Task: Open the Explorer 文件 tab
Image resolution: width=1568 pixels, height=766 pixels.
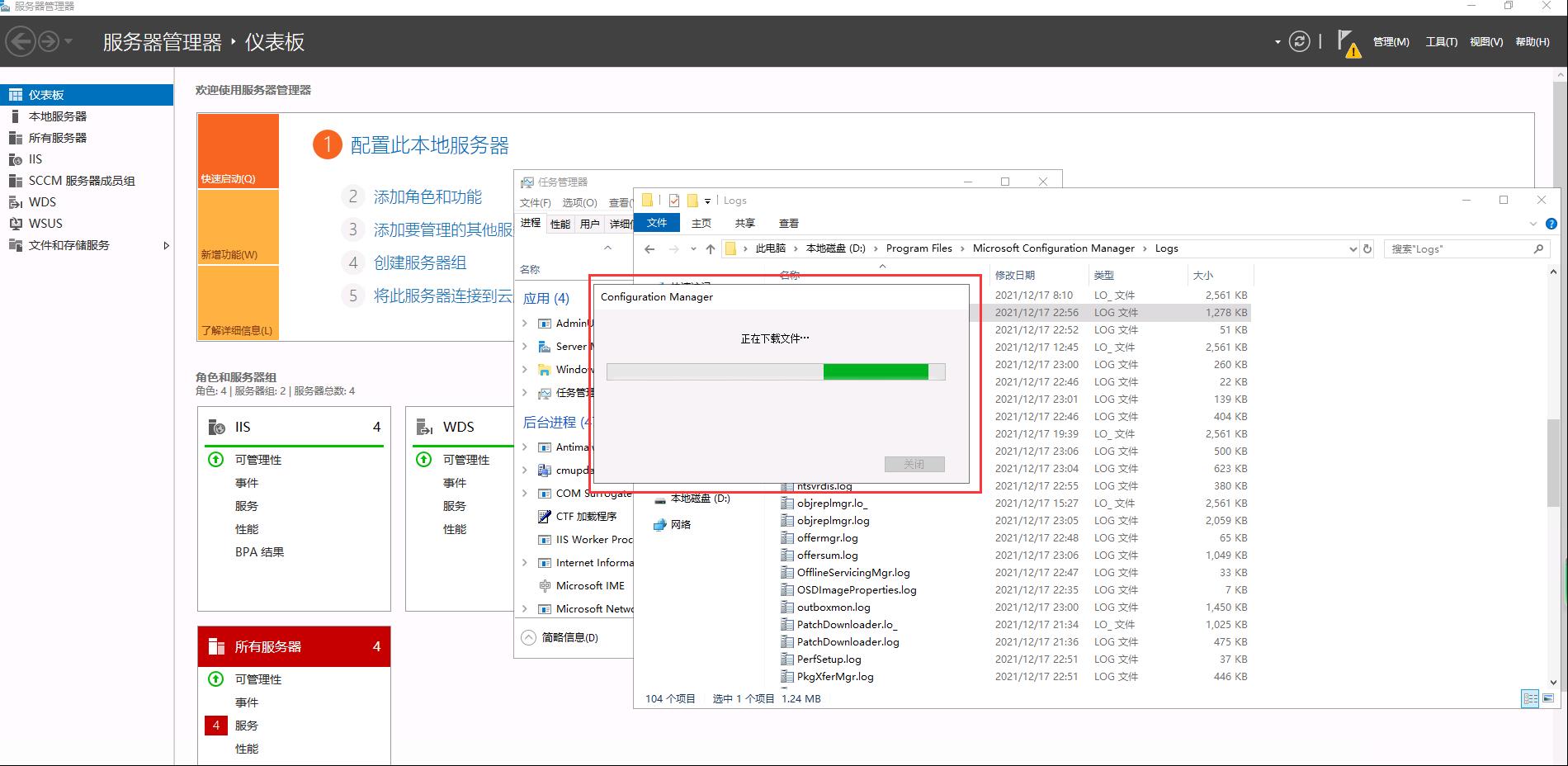Action: pyautogui.click(x=657, y=223)
